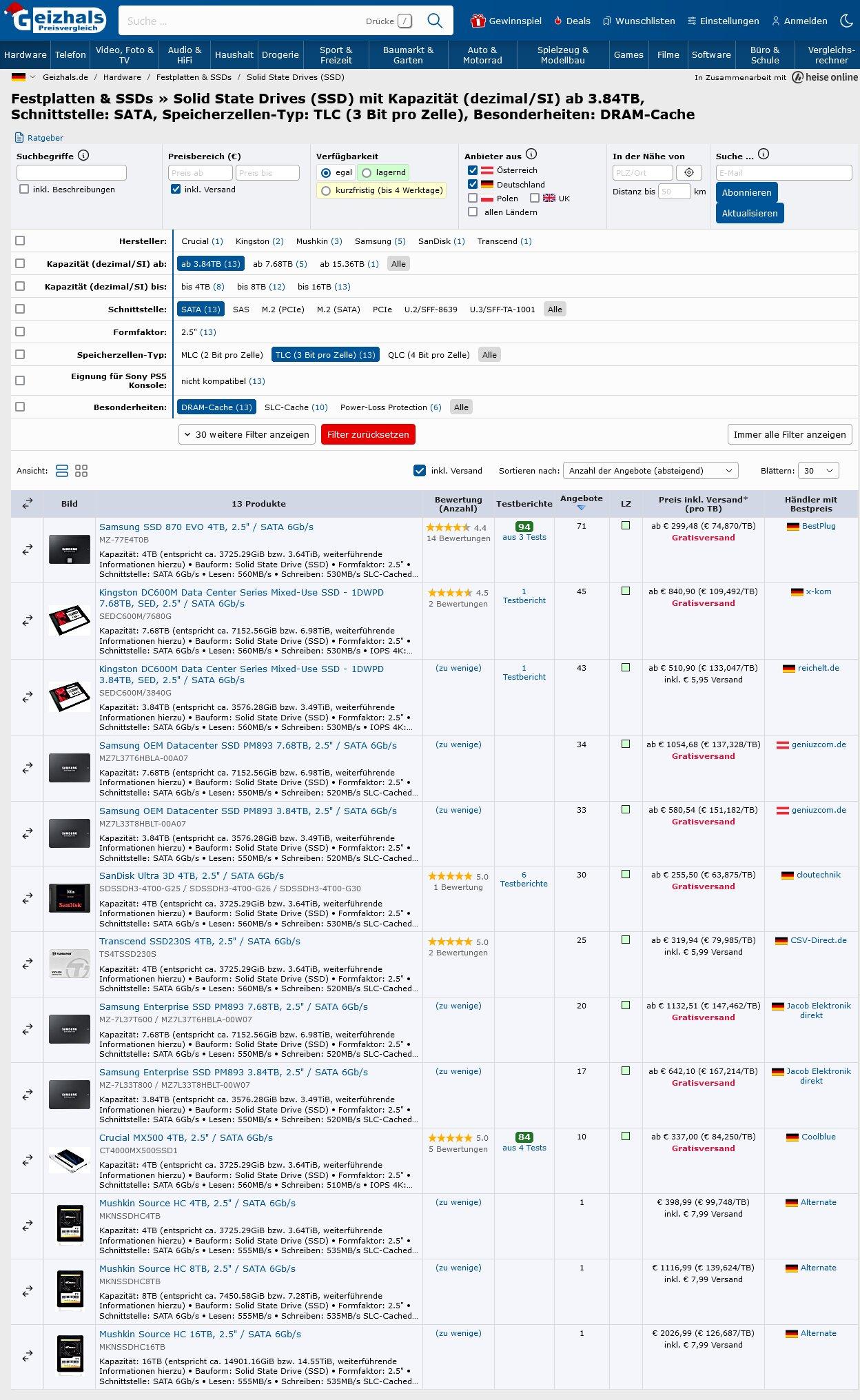Toggle dark mode moon icon
This screenshot has height=1400, width=860.
[847, 21]
